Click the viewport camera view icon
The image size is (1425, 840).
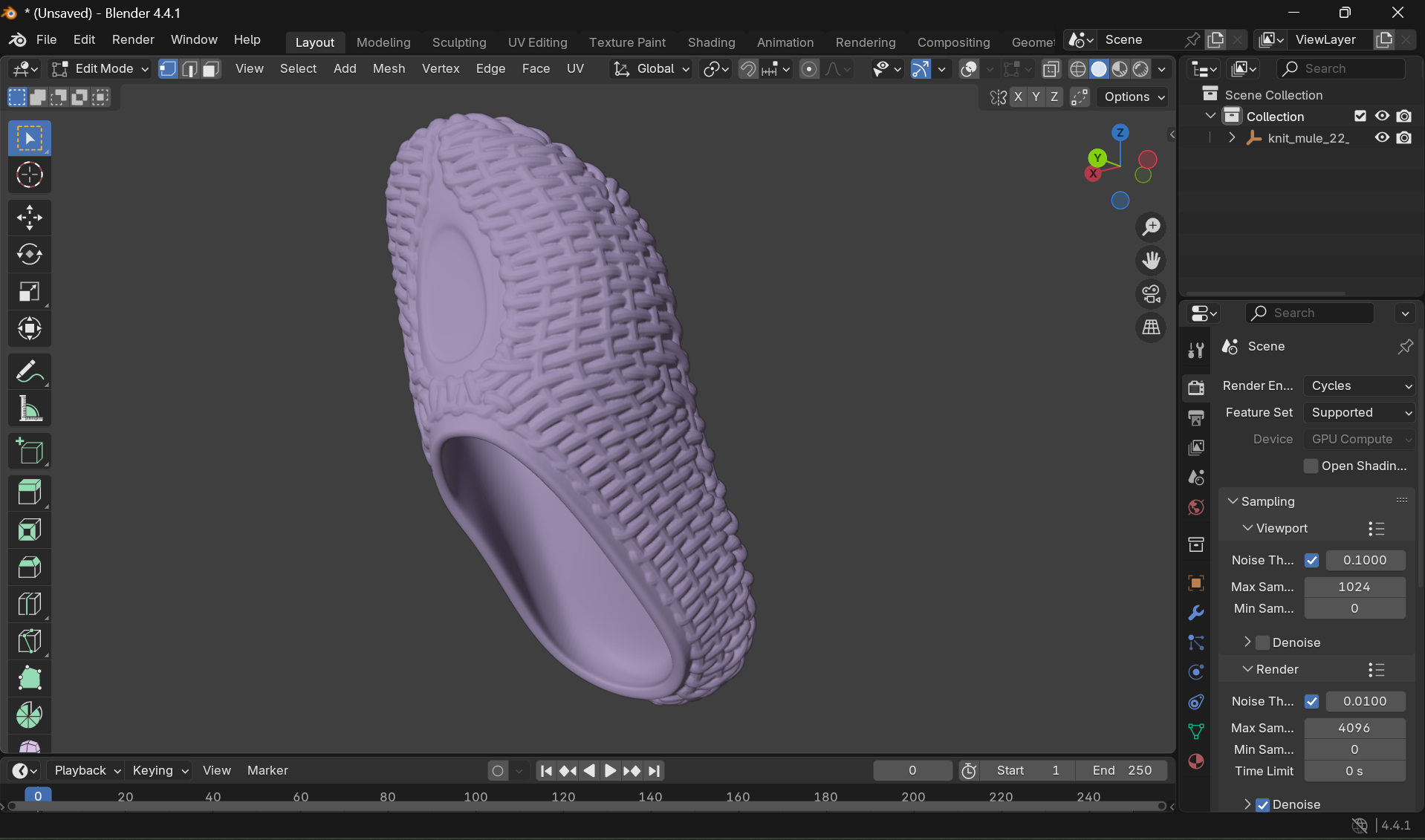click(1151, 294)
